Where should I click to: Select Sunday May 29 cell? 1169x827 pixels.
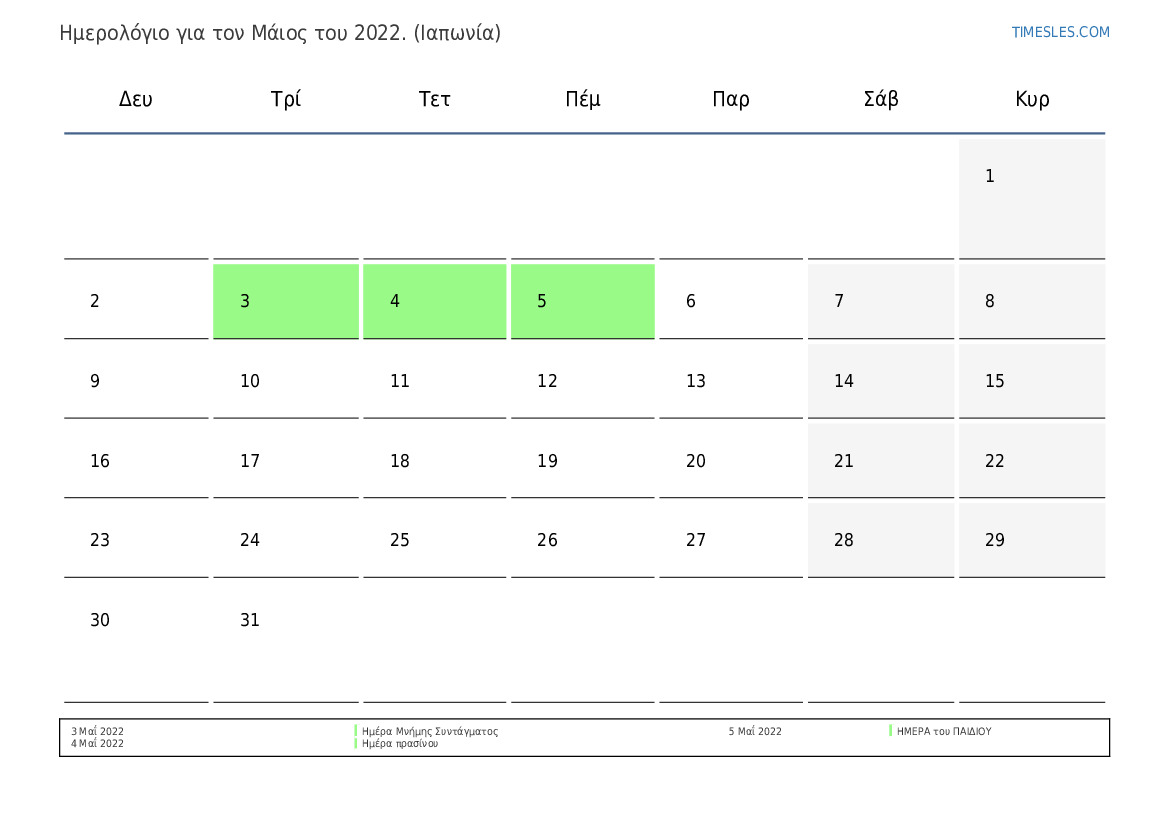pyautogui.click(x=1031, y=540)
